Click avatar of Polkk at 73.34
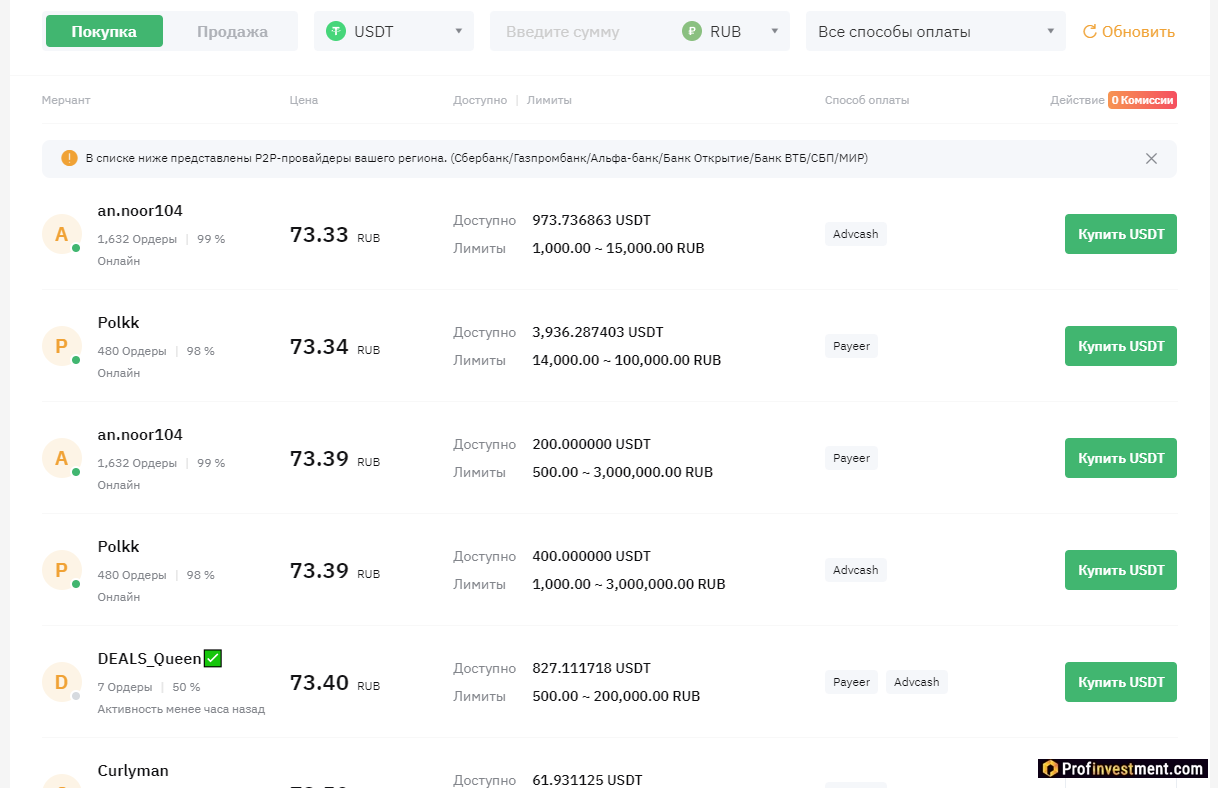1218x788 pixels. (61, 346)
